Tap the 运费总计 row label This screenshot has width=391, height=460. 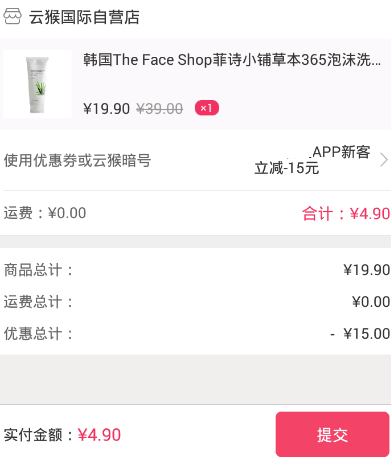click(38, 302)
